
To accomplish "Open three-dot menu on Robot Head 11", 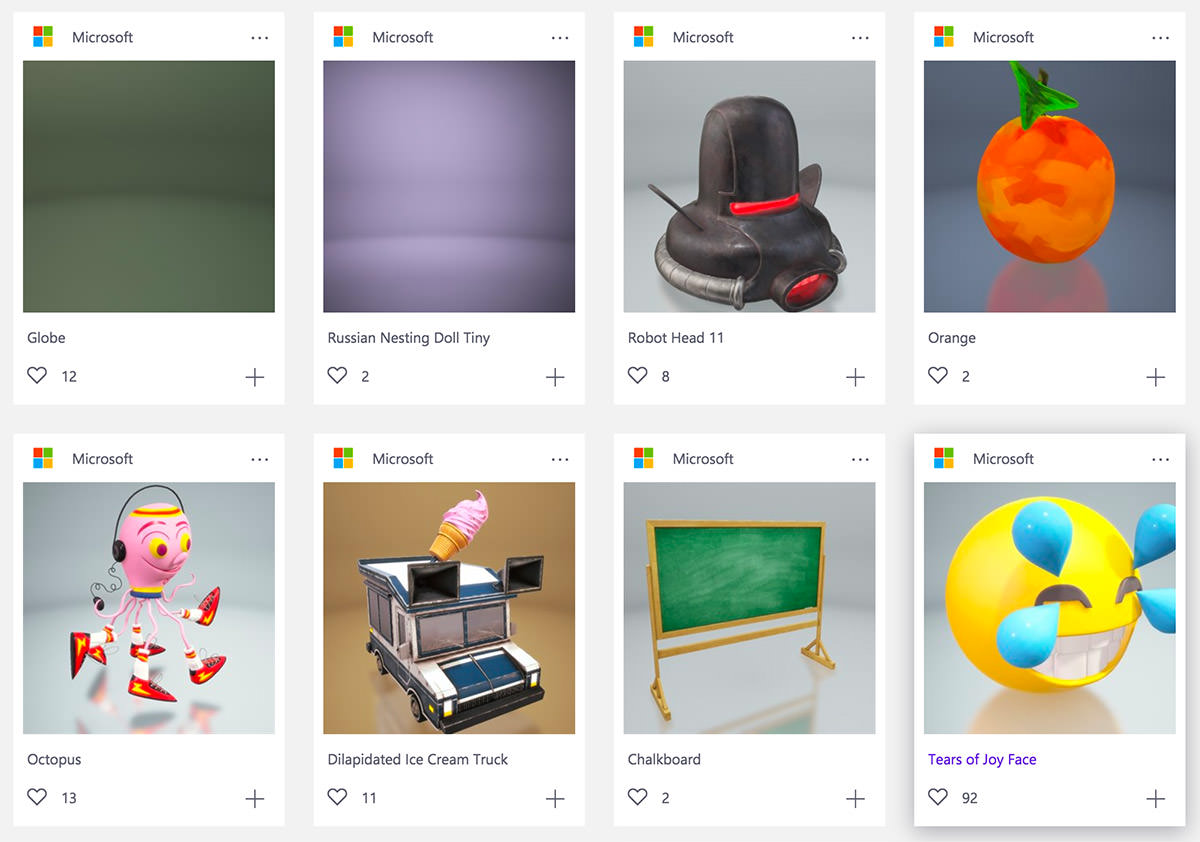I will (x=860, y=38).
